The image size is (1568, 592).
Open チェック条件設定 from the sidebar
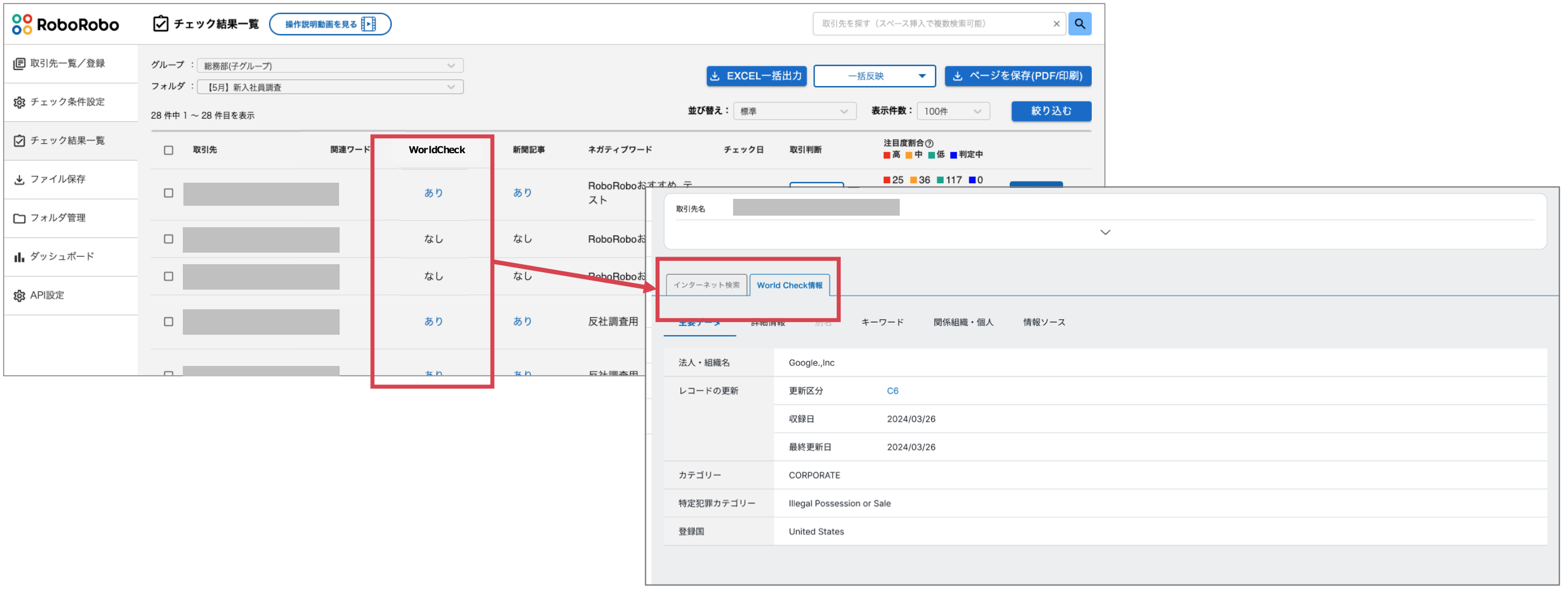[x=19, y=102]
